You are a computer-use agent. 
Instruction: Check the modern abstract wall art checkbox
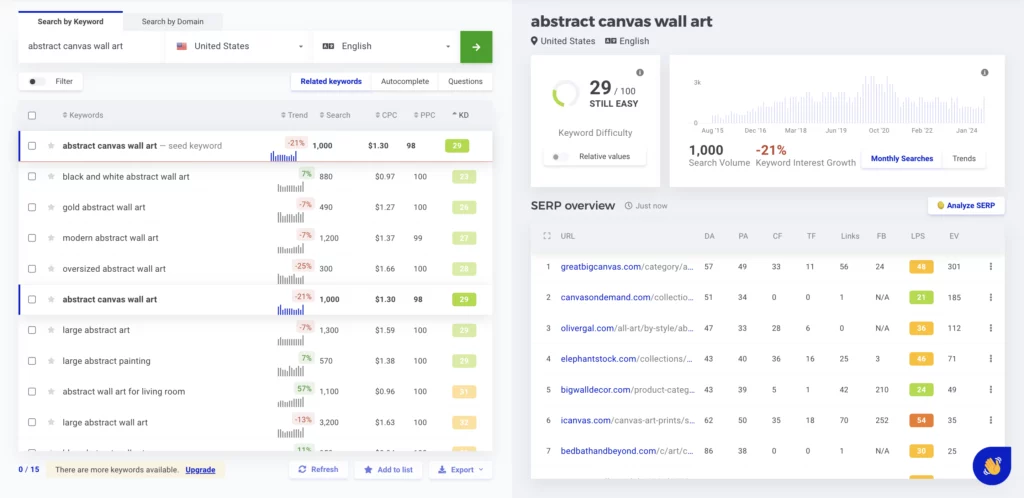click(32, 238)
